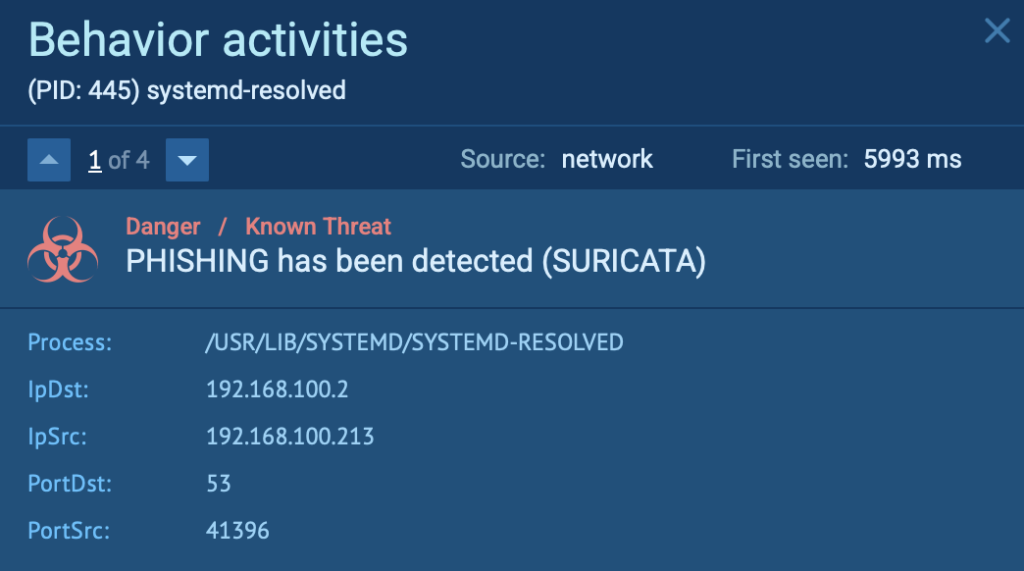1024x571 pixels.
Task: Click the Process field label
Action: coord(70,343)
